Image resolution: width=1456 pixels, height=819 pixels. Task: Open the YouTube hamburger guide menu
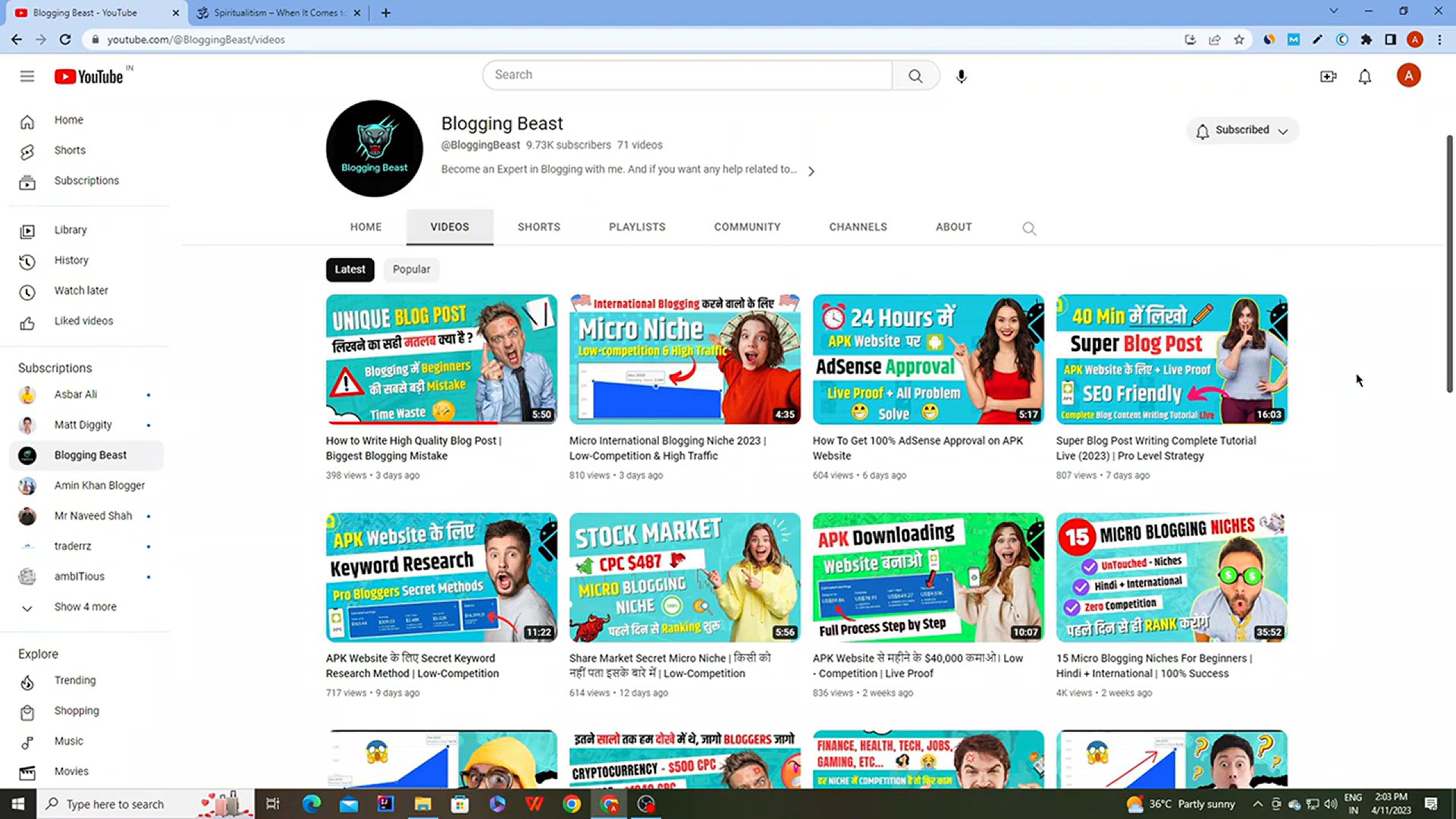click(27, 76)
